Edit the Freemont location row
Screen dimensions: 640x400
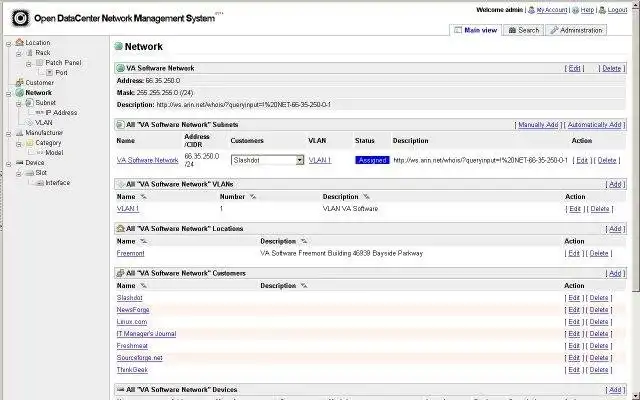574,253
